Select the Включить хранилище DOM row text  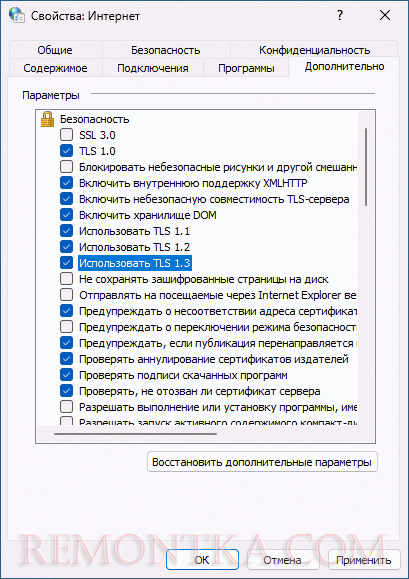click(148, 215)
